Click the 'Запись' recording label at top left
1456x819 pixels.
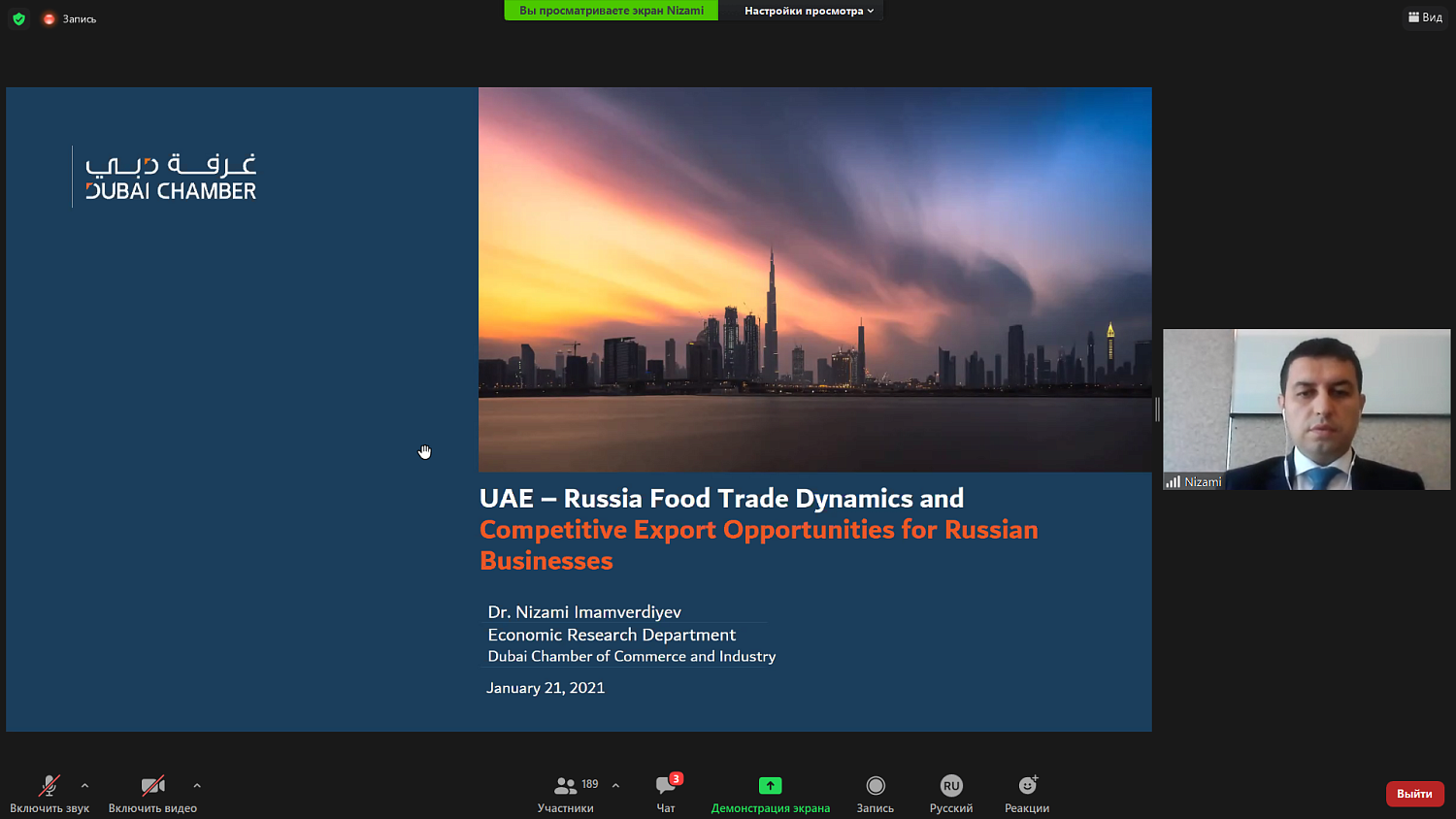tap(80, 18)
